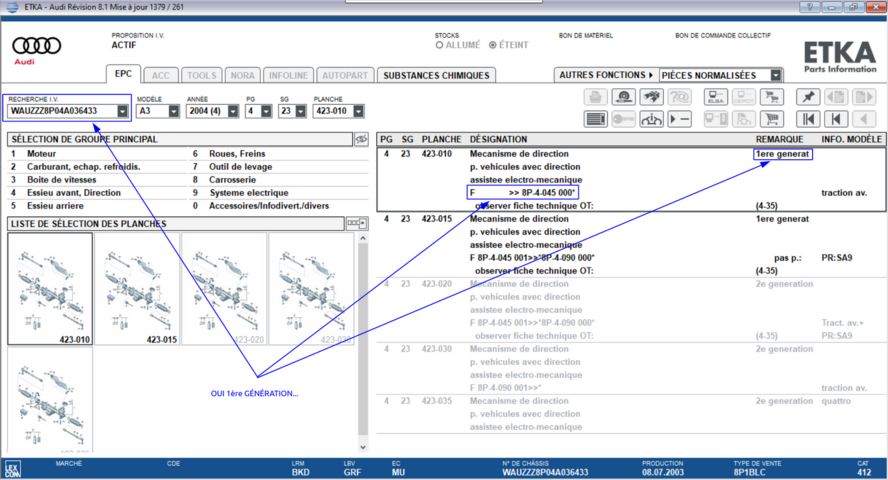Open search with the binoculars icon
The height and width of the screenshot is (480, 888).
point(651,97)
